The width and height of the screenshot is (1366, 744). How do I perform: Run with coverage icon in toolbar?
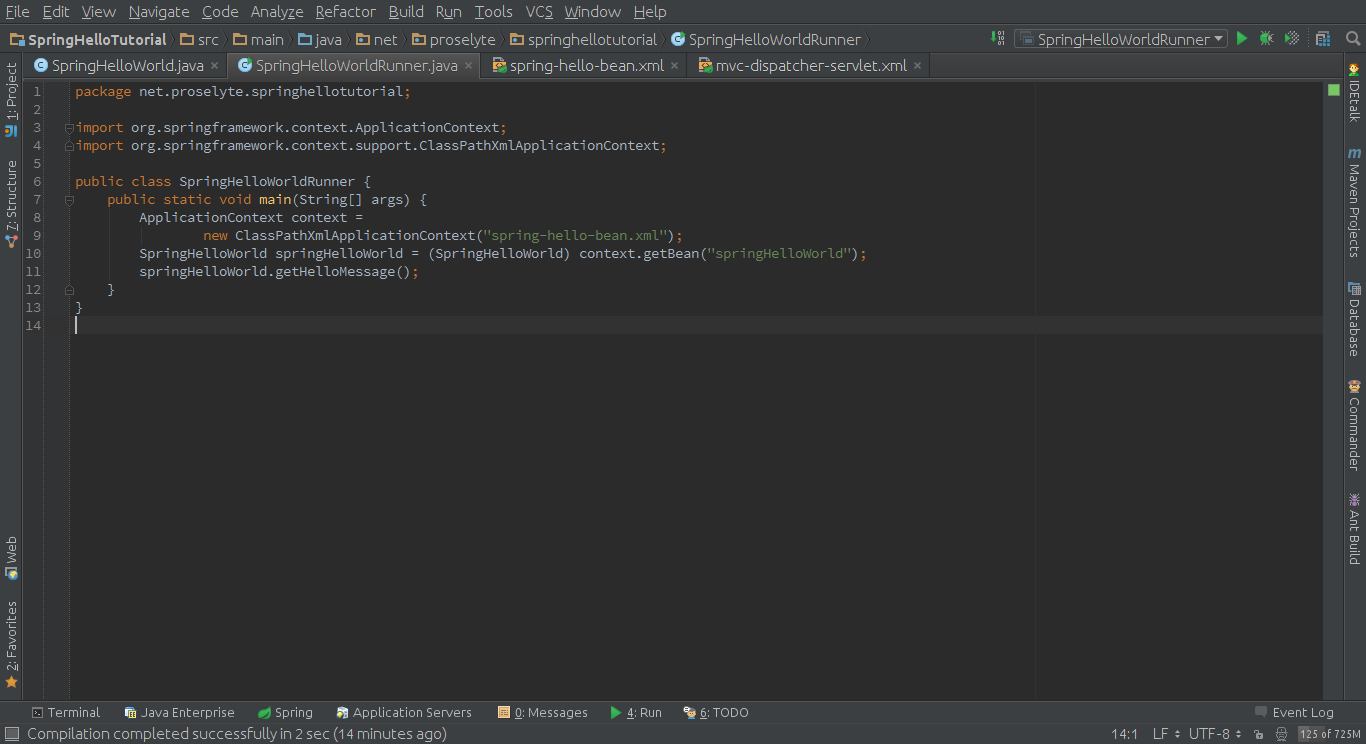pyautogui.click(x=1292, y=39)
